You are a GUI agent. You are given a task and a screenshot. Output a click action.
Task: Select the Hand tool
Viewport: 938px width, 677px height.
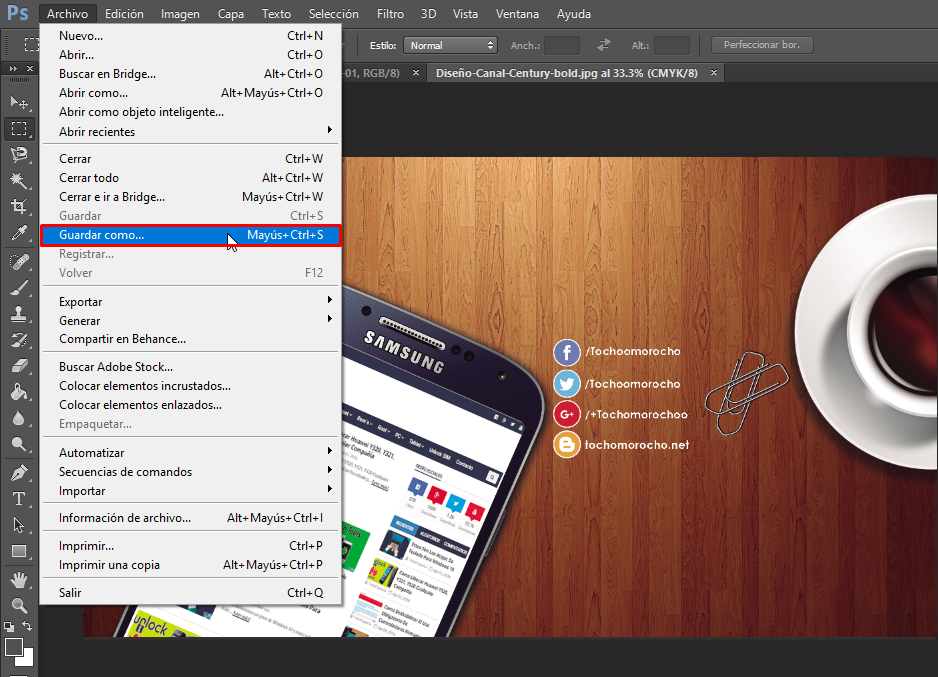tap(19, 580)
